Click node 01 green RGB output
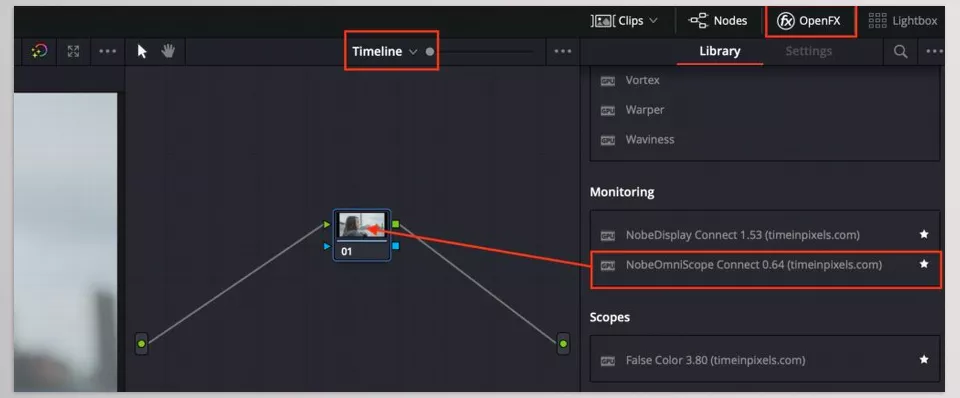Image resolution: width=960 pixels, height=398 pixels. click(x=396, y=225)
